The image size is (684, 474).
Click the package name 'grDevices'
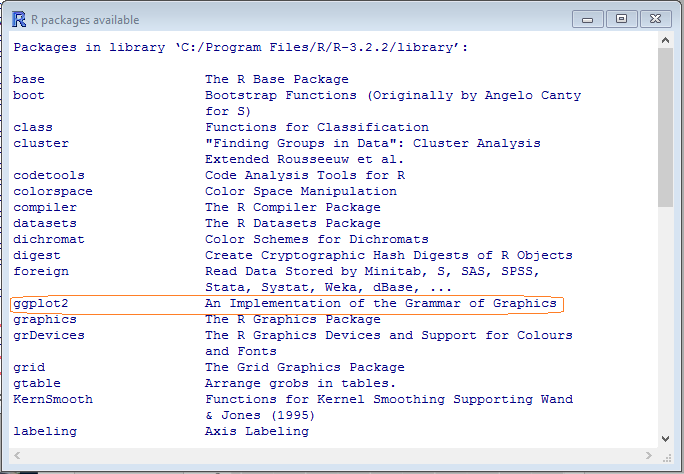49,335
